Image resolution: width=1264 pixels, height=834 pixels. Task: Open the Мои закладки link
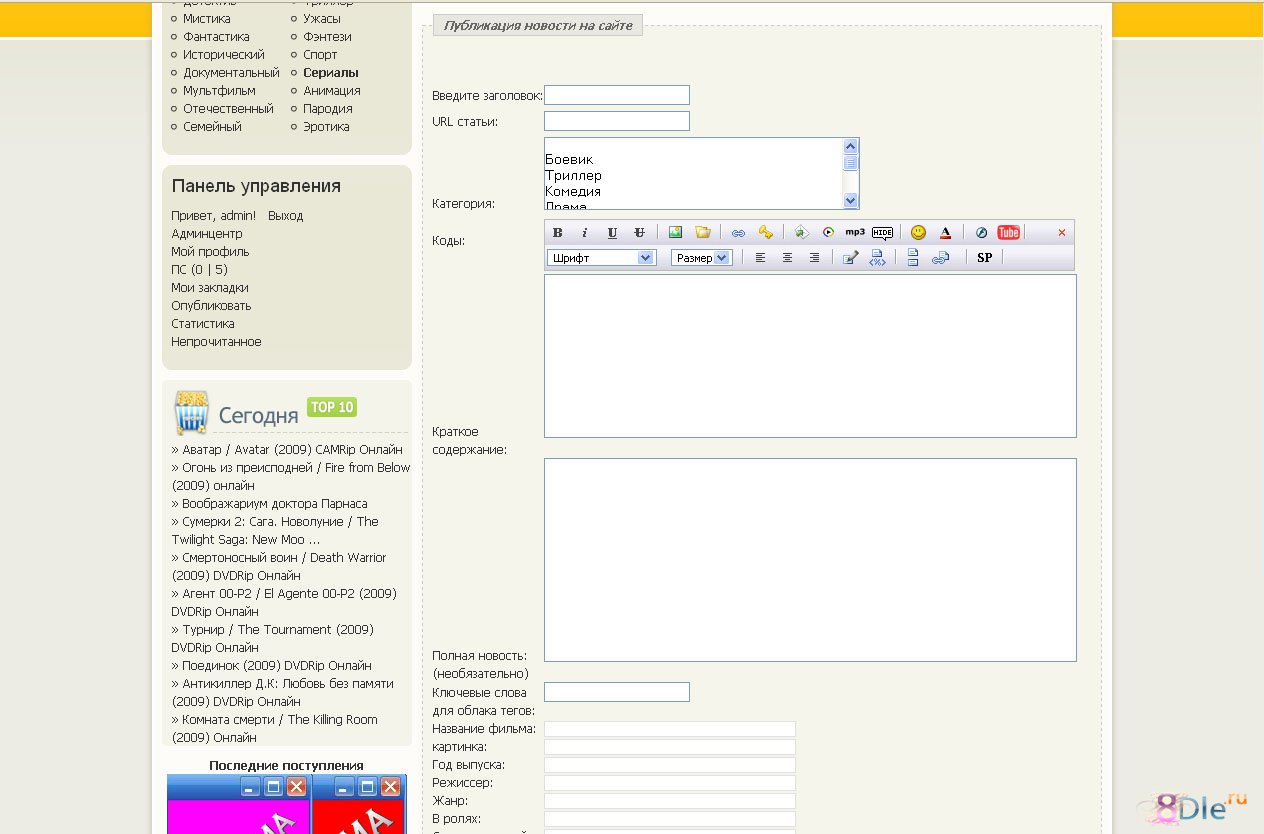pos(210,288)
